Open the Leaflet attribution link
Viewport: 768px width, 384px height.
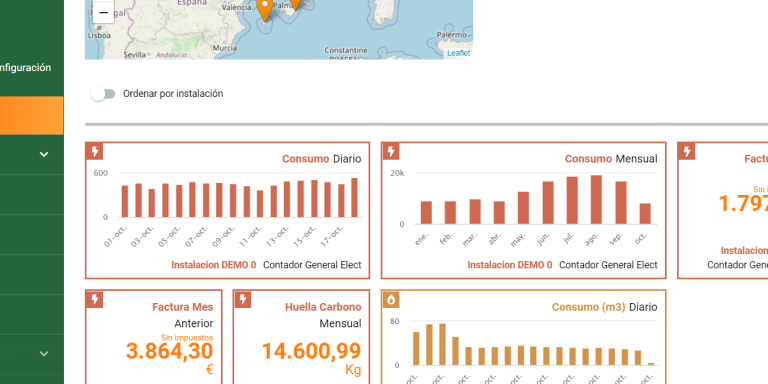click(458, 53)
